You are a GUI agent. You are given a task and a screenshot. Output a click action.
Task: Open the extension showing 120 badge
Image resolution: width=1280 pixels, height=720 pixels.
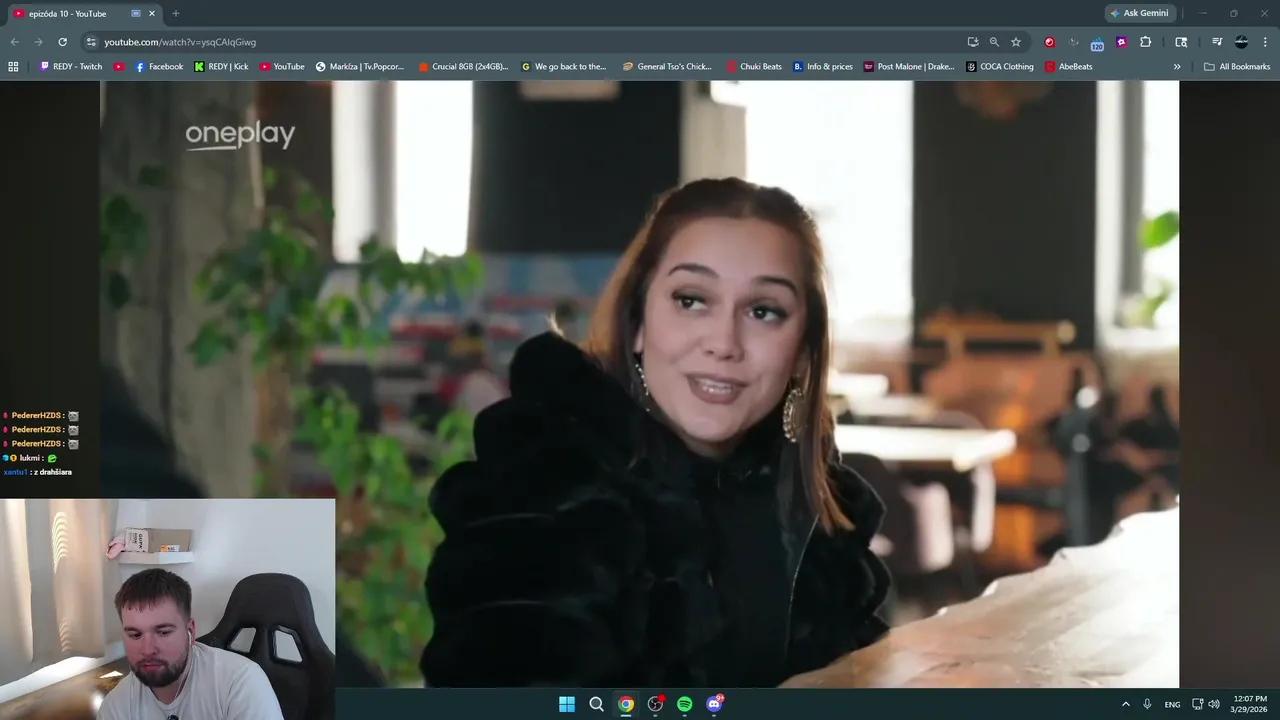click(1097, 43)
